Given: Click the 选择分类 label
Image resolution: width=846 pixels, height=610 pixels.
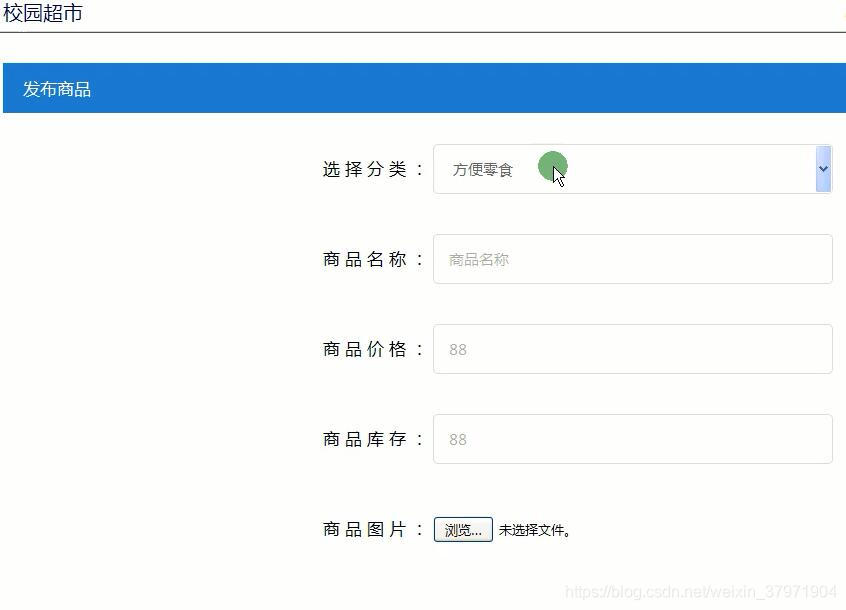Looking at the screenshot, I should [x=373, y=169].
